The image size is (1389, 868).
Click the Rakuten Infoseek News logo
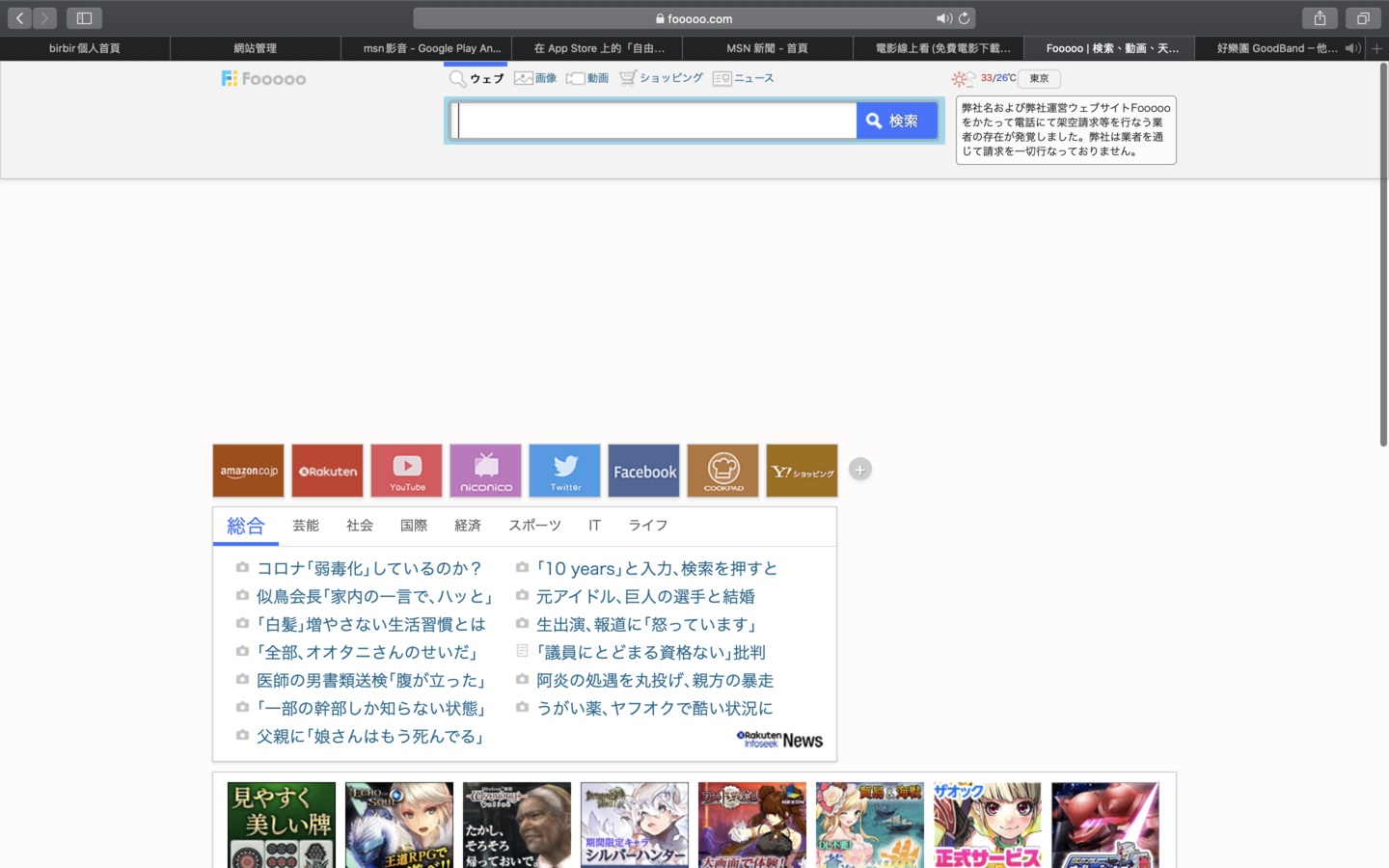779,740
